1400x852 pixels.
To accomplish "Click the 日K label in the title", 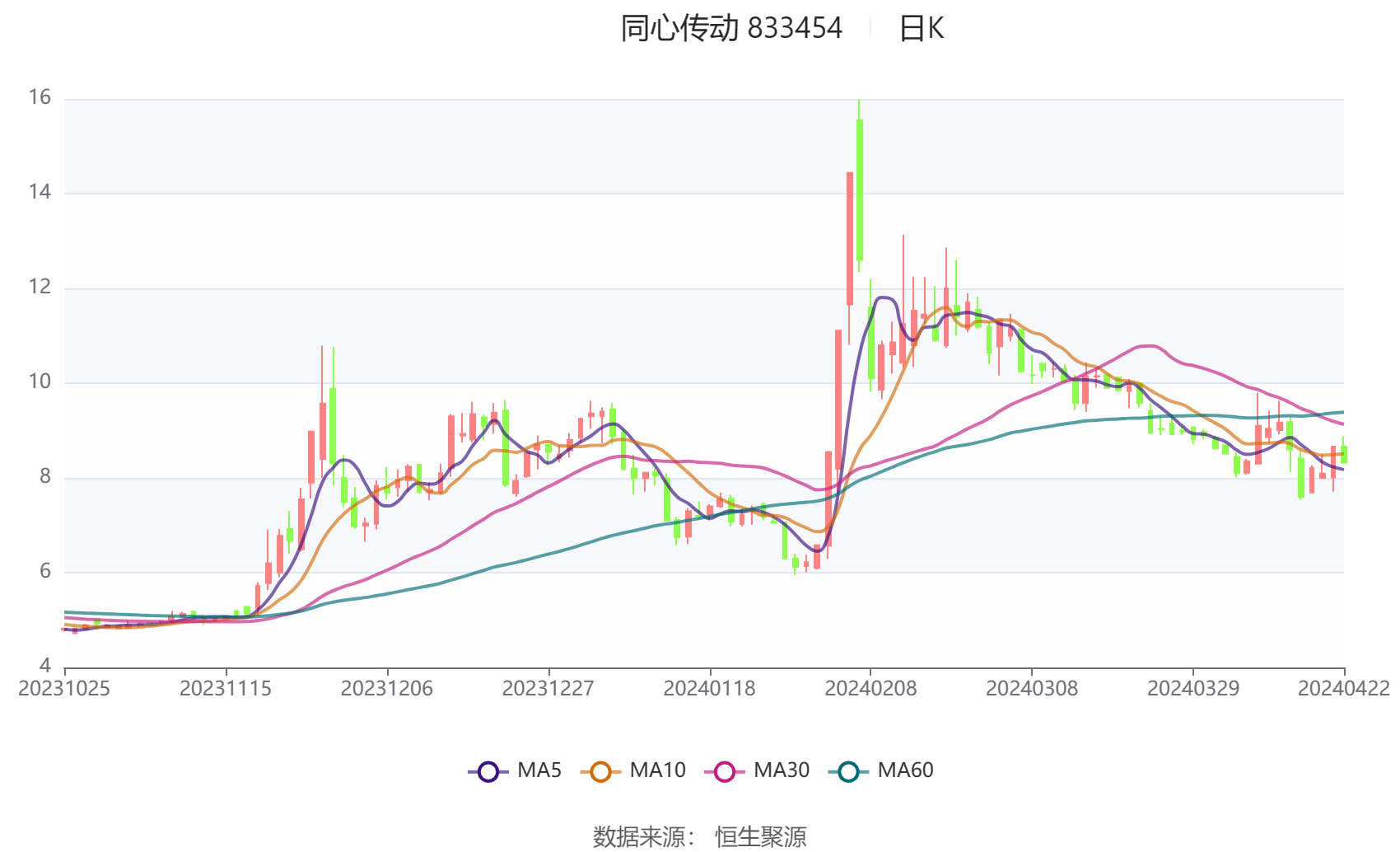I will pos(922,28).
